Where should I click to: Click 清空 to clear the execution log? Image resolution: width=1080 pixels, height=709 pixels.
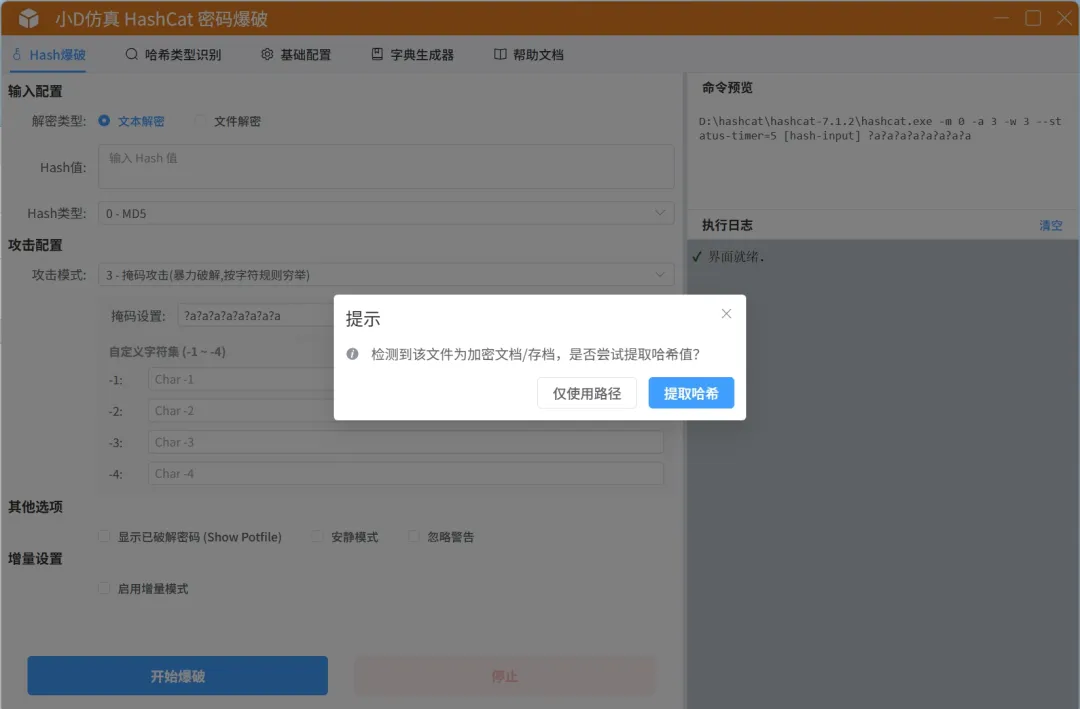(x=1050, y=225)
